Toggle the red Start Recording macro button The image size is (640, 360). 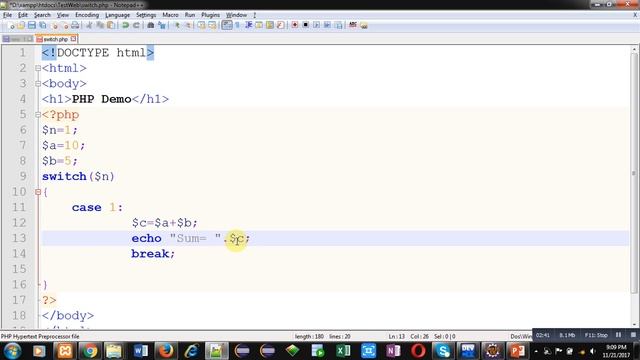coord(295,25)
